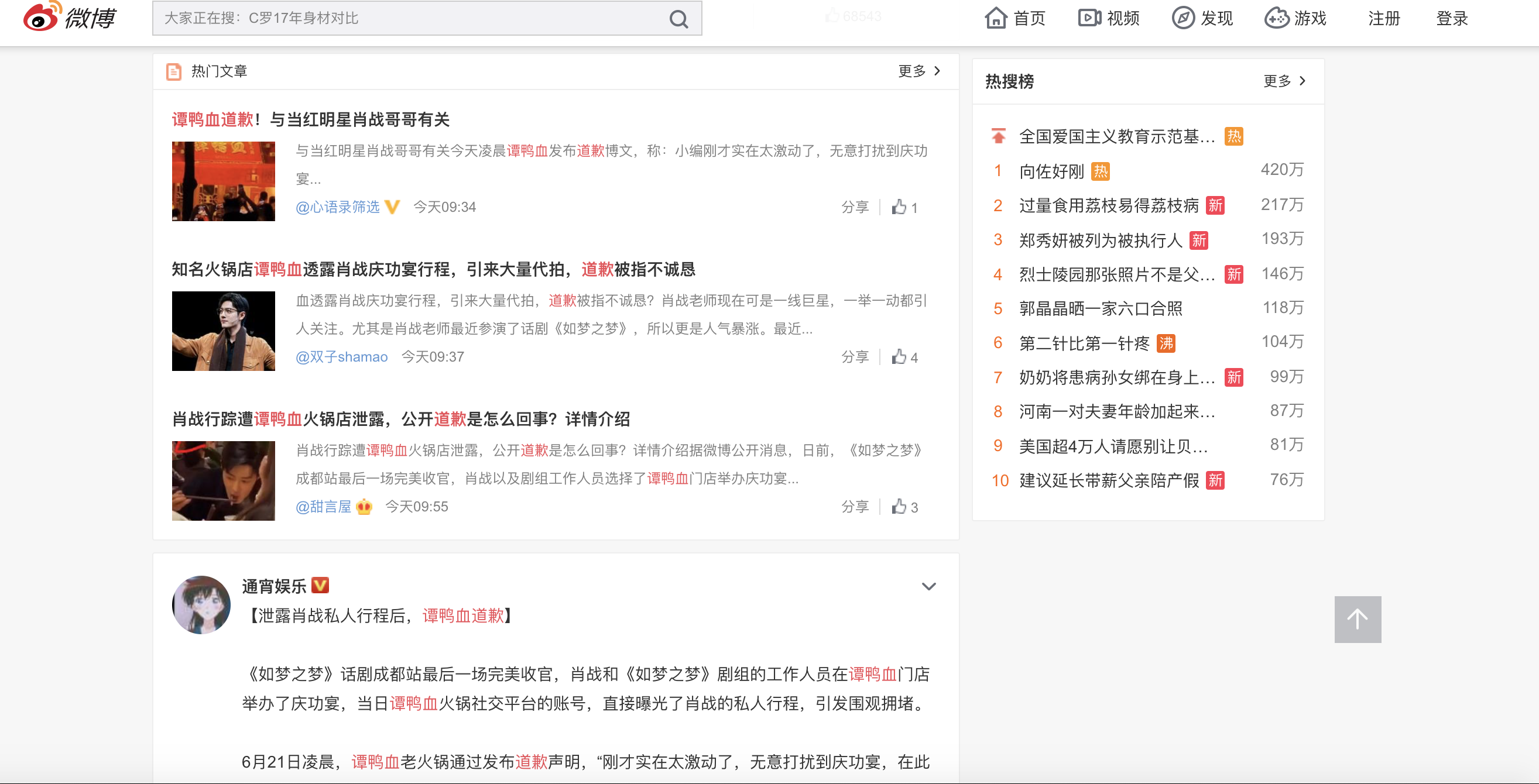Open thumbnail of @甜言屋 article
1539x784 pixels.
pos(224,481)
